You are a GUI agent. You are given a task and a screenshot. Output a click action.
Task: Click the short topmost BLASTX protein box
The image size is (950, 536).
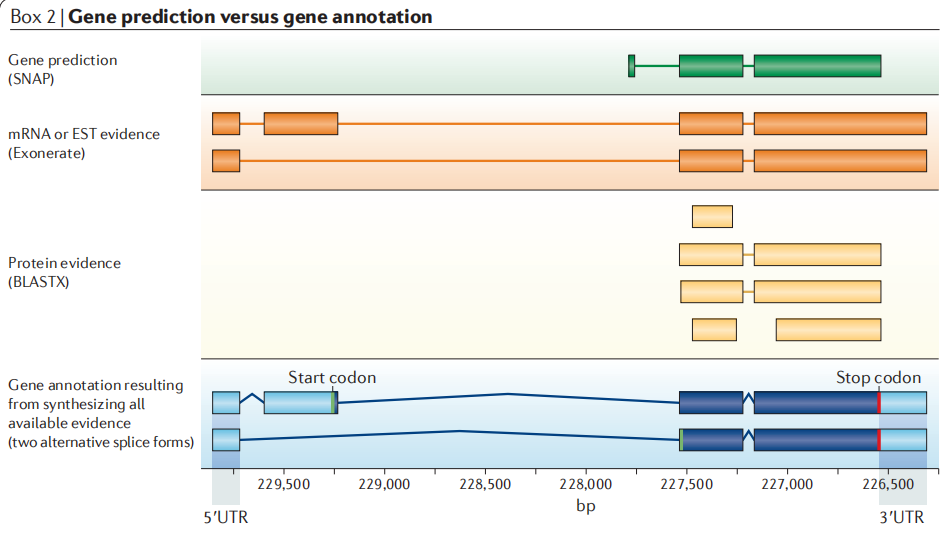[x=712, y=216]
